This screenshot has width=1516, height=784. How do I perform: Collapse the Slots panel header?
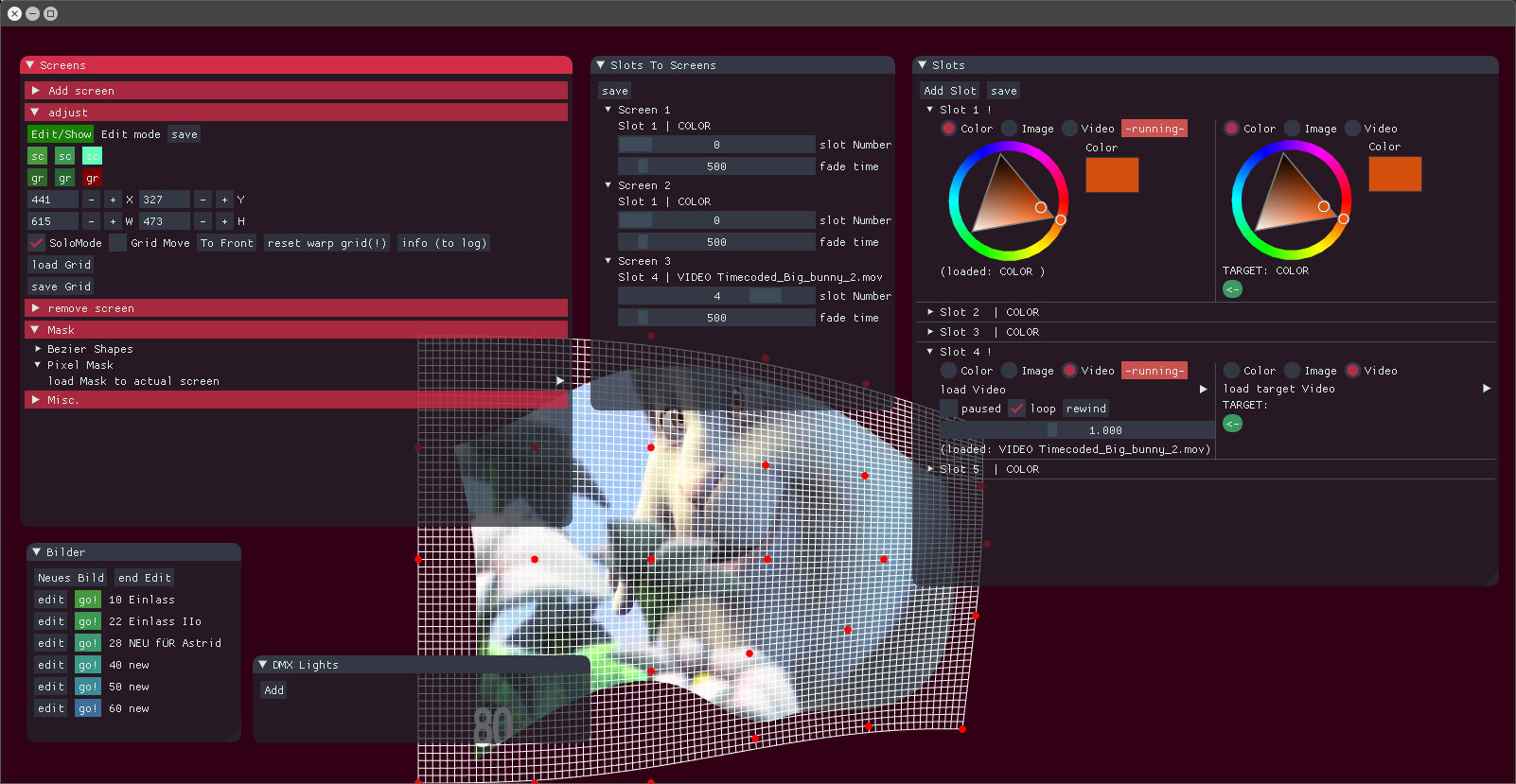(x=923, y=65)
